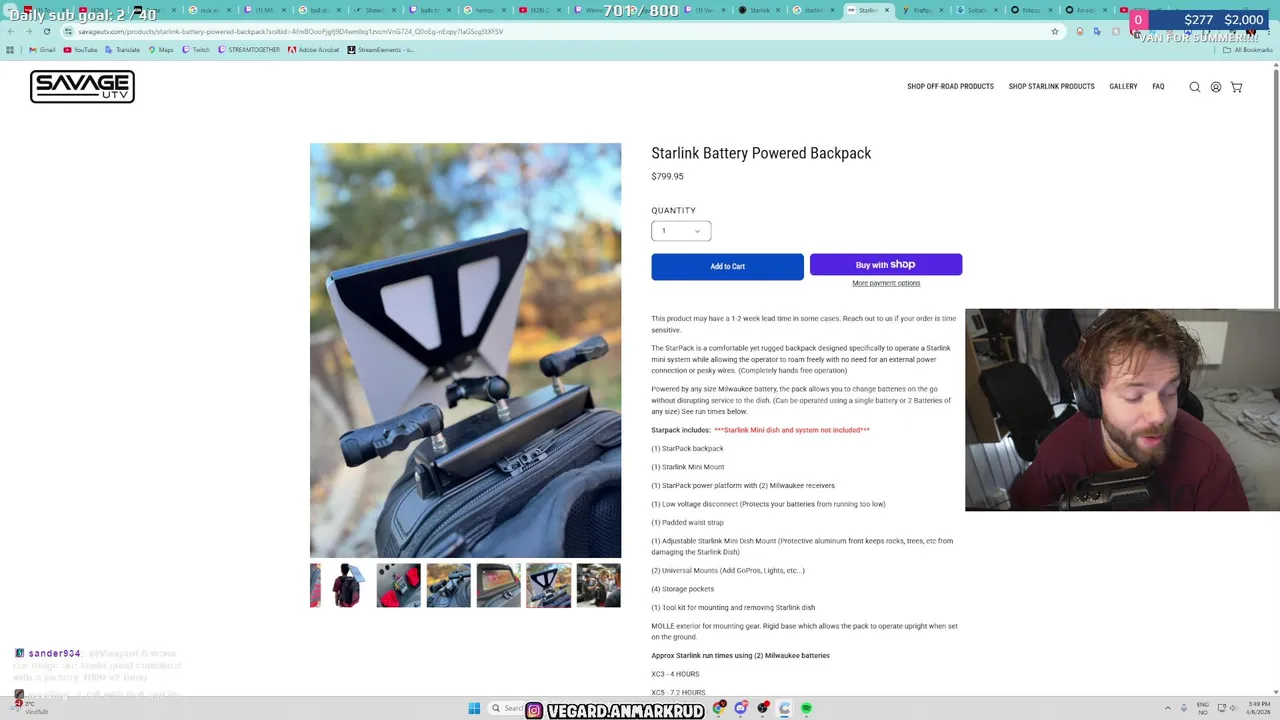Open the Gallery menu item
This screenshot has height=720, width=1280.
tap(1123, 87)
